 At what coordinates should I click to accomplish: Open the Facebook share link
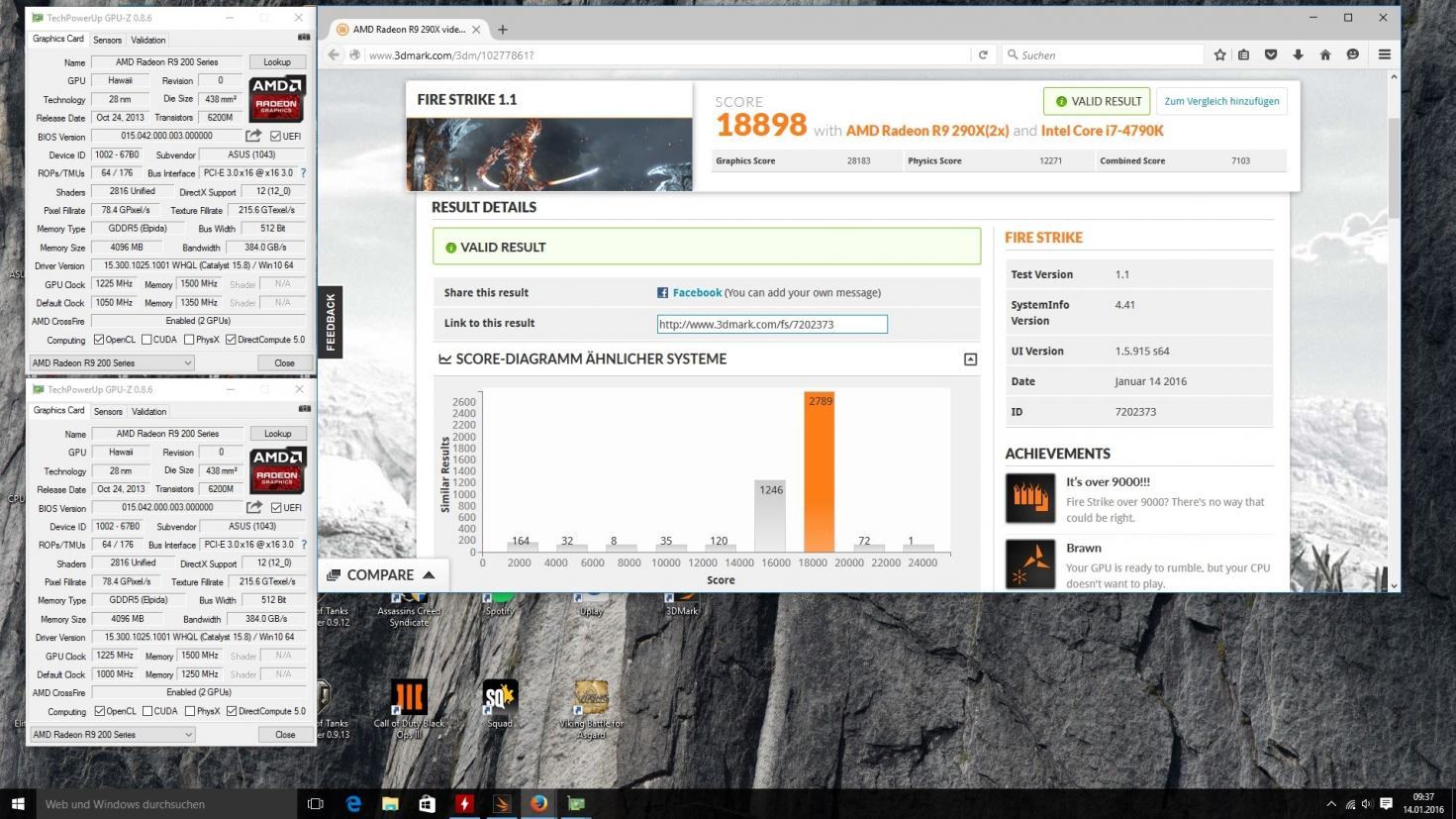697,292
